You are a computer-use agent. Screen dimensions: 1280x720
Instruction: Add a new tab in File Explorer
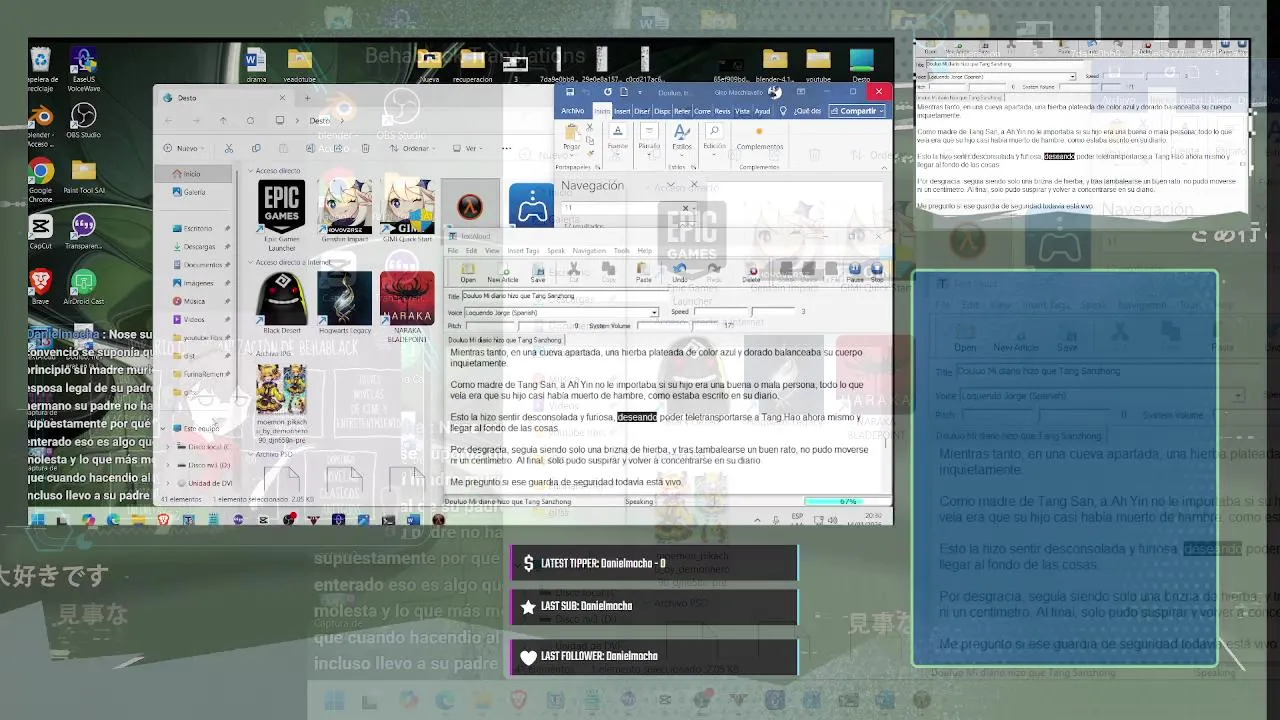(306, 98)
